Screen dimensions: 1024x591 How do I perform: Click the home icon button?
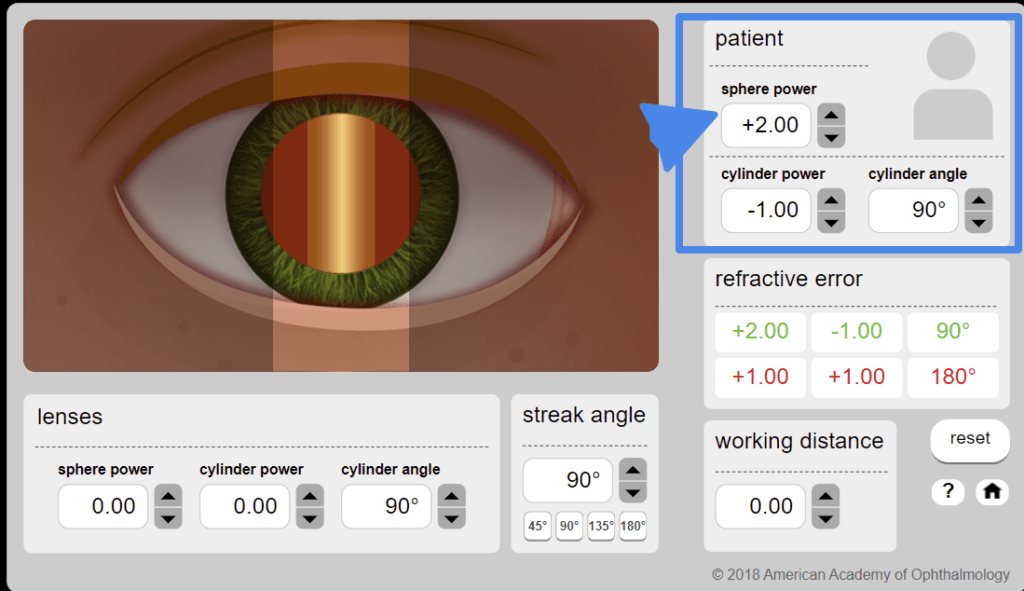(x=992, y=492)
